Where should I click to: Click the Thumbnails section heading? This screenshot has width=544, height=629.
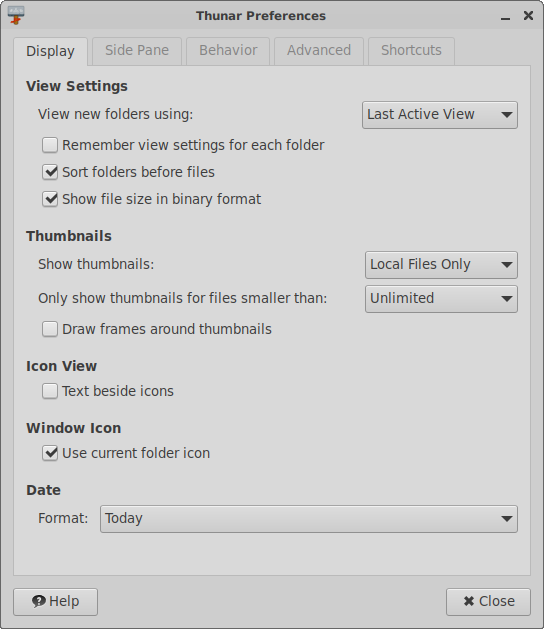(69, 236)
